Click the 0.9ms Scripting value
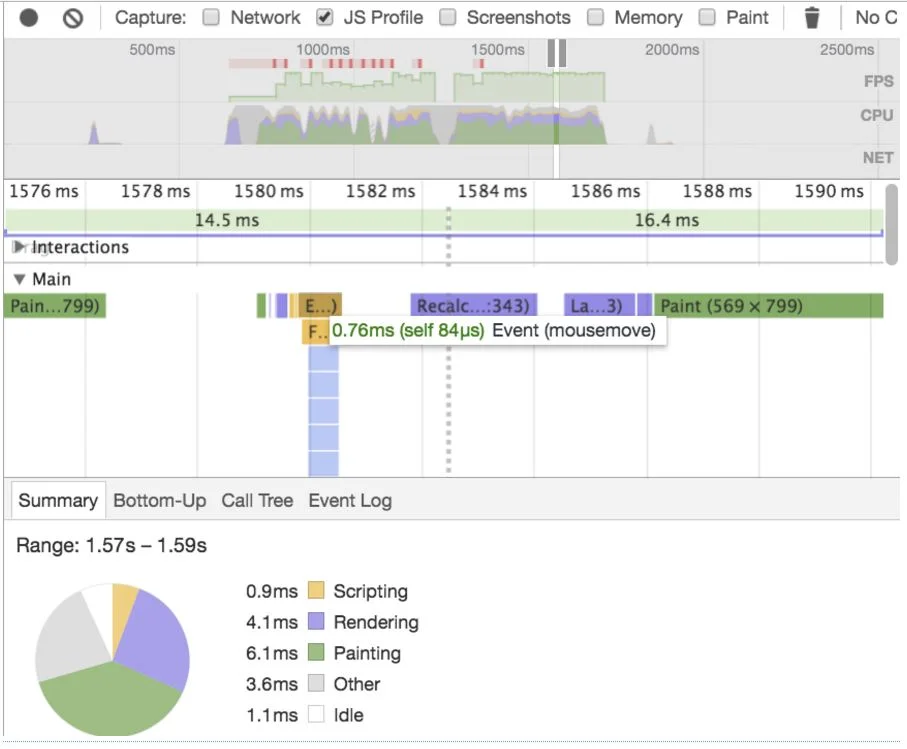This screenshot has width=907, height=749. click(x=272, y=591)
